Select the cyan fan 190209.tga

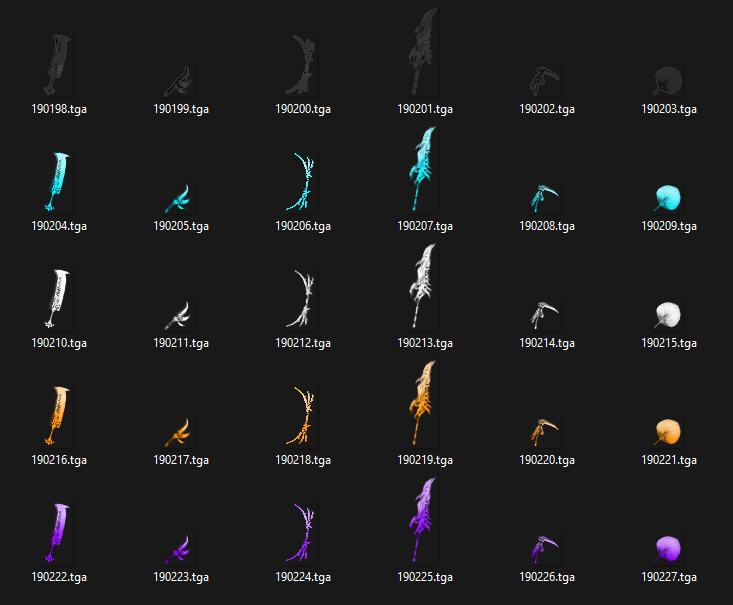pos(668,197)
